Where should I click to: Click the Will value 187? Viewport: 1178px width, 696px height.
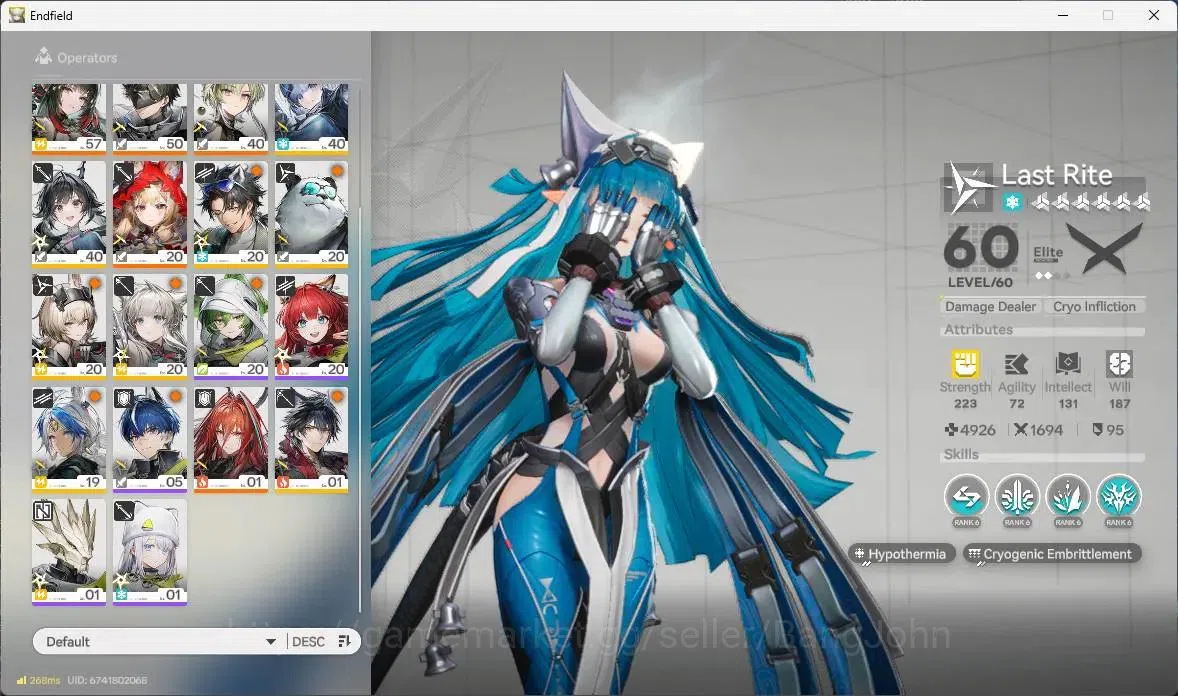coord(1119,404)
